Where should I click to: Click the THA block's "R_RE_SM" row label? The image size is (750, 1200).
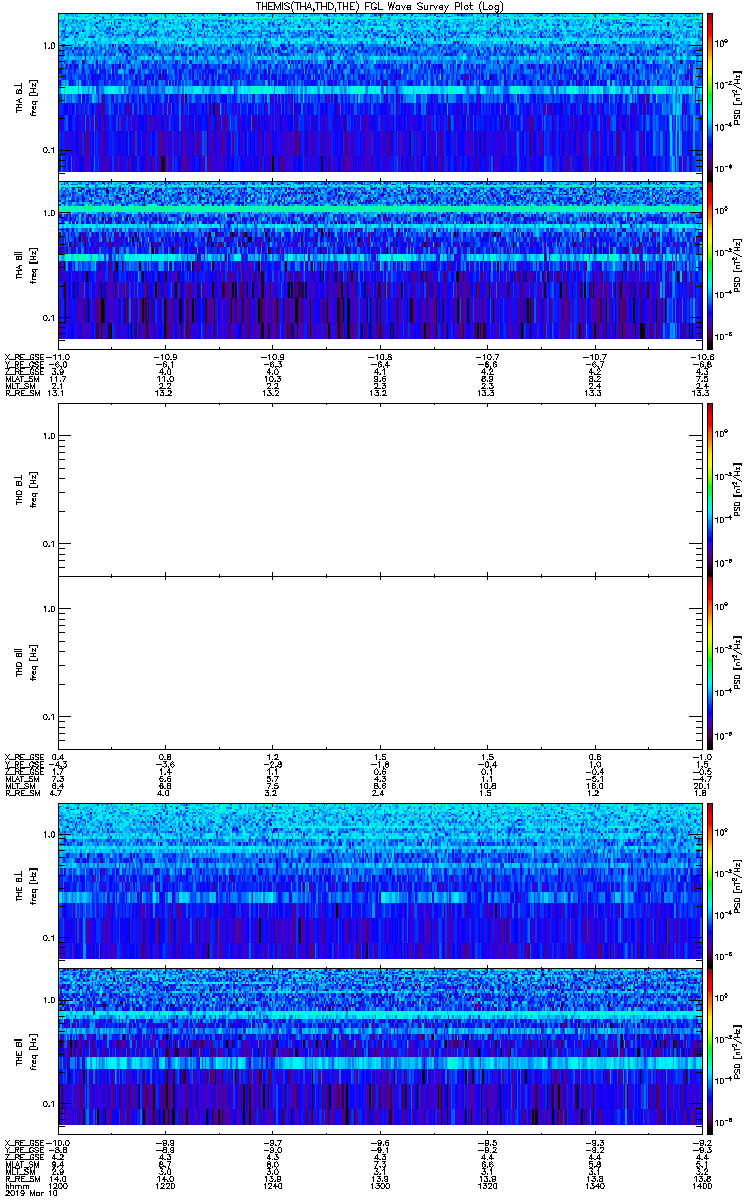[21, 393]
